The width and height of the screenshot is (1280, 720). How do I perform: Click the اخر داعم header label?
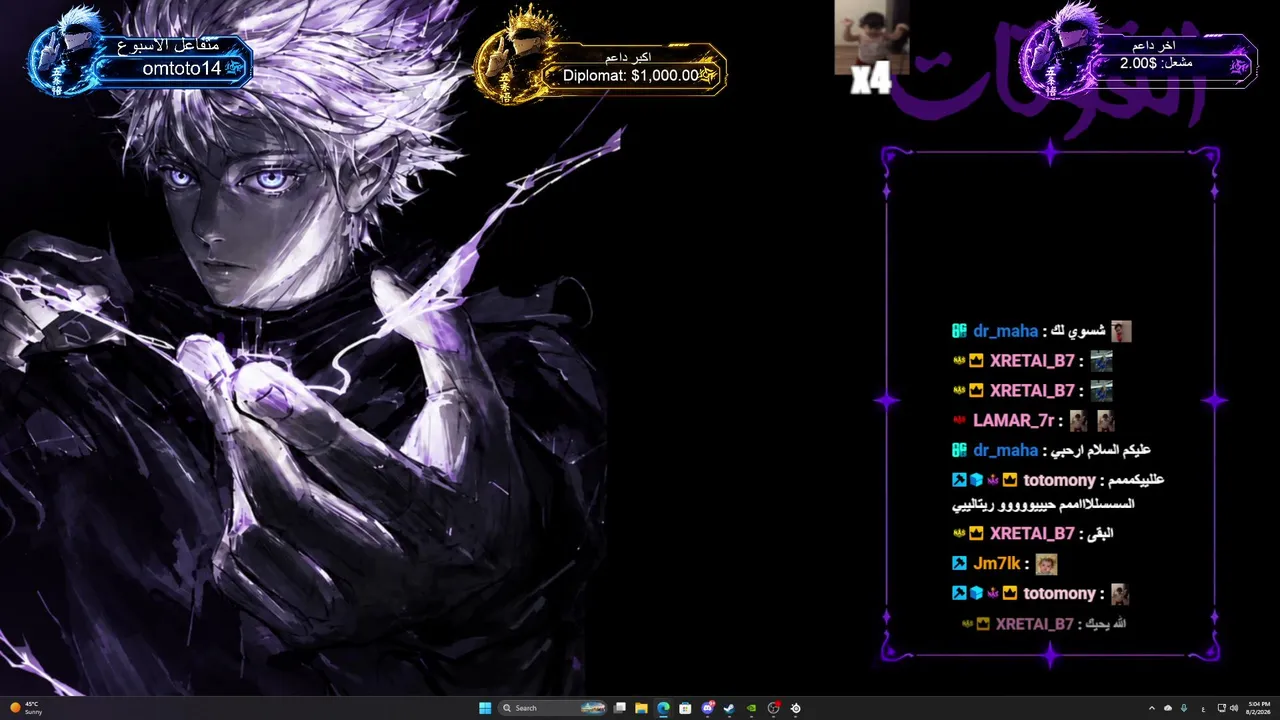coord(1154,46)
